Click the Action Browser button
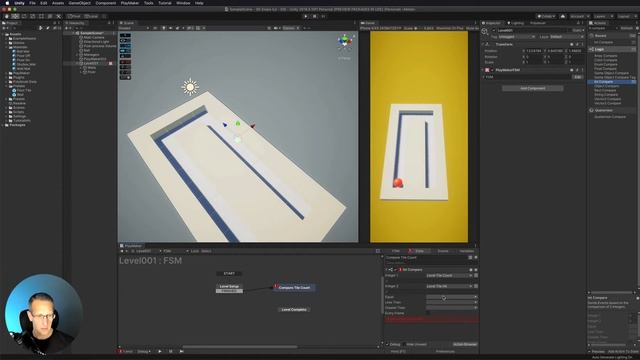The image size is (640, 360). click(464, 344)
